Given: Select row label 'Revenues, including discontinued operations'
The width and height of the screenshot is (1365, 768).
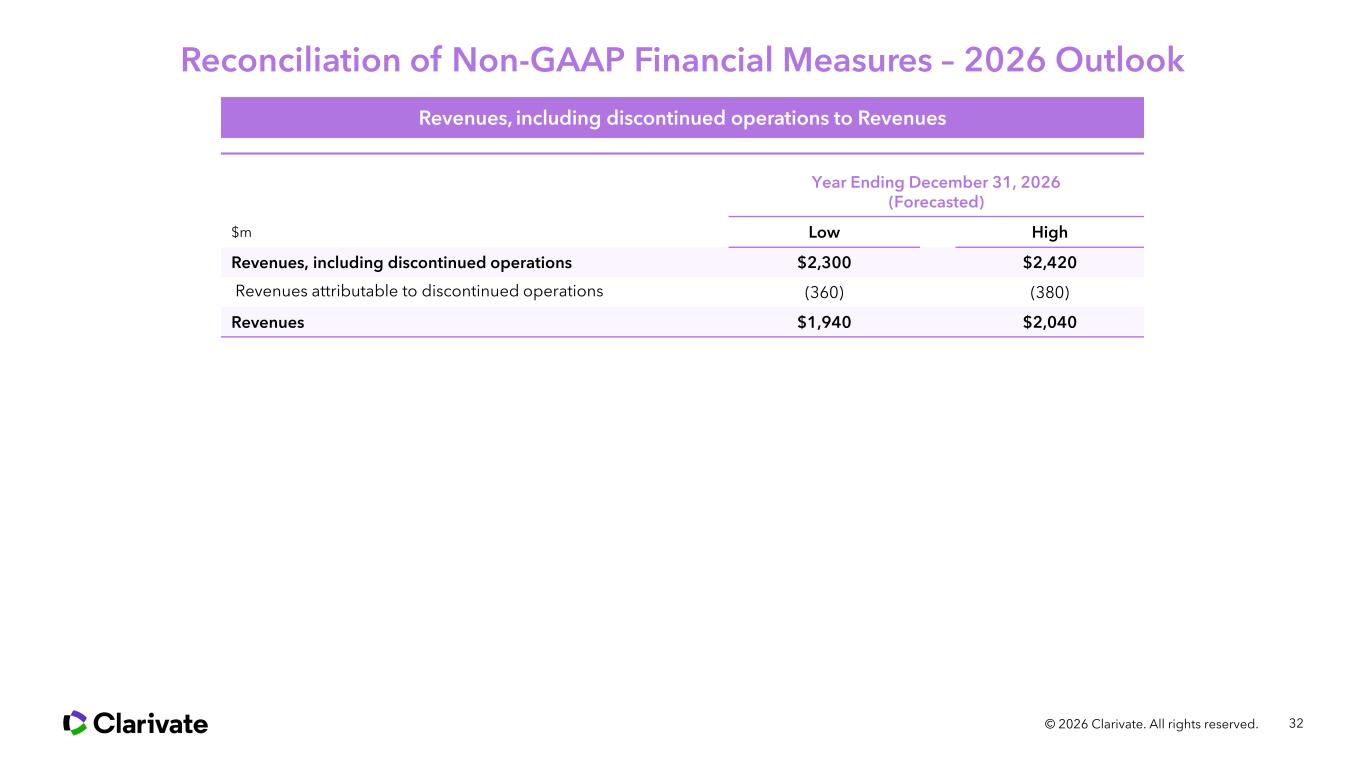Looking at the screenshot, I should (x=401, y=262).
